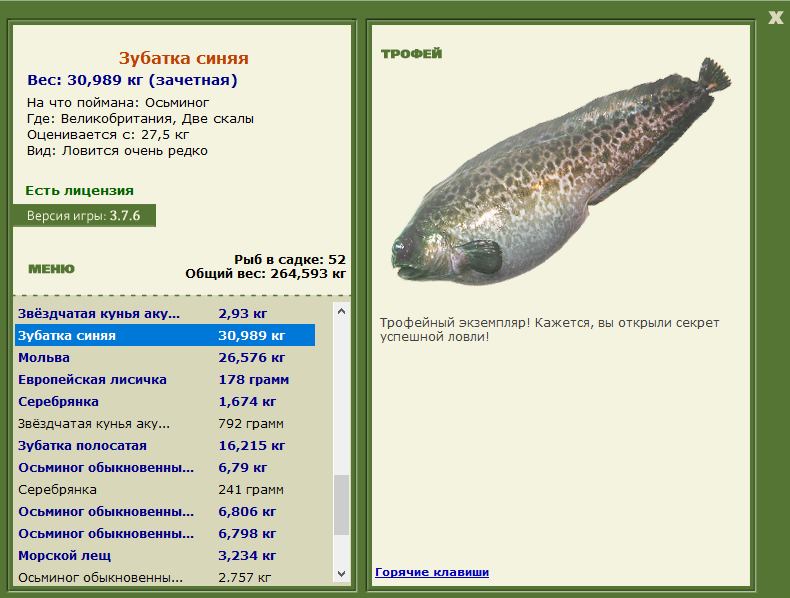Click the Вид: Ловится очень редко line

click(117, 151)
